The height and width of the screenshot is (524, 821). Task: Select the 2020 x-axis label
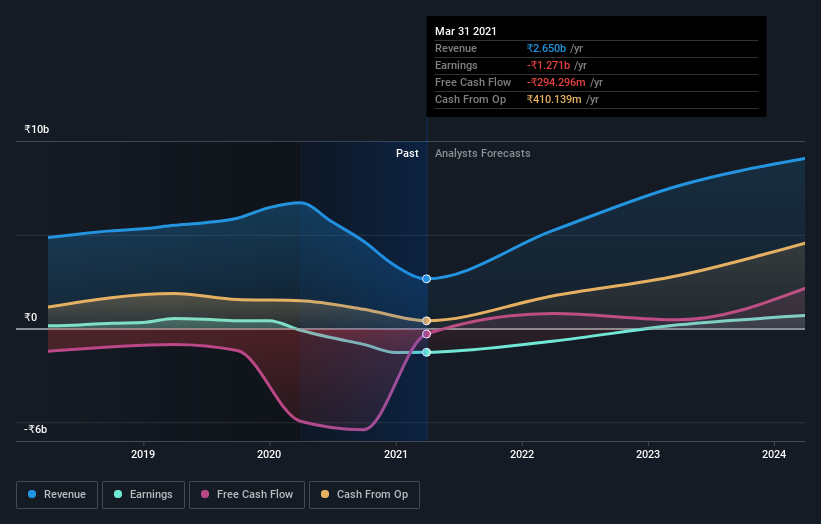pyautogui.click(x=269, y=454)
